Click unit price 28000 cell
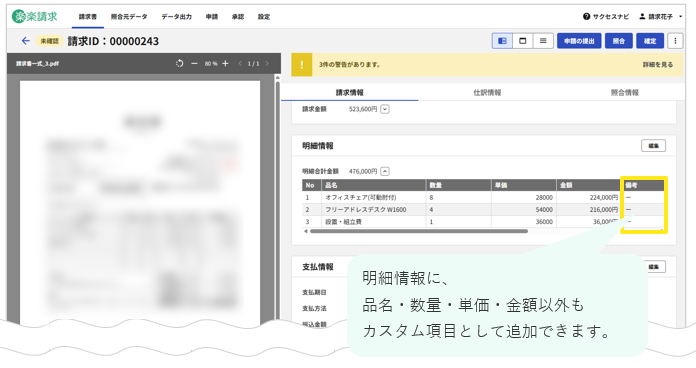The width and height of the screenshot is (696, 368). tap(524, 197)
